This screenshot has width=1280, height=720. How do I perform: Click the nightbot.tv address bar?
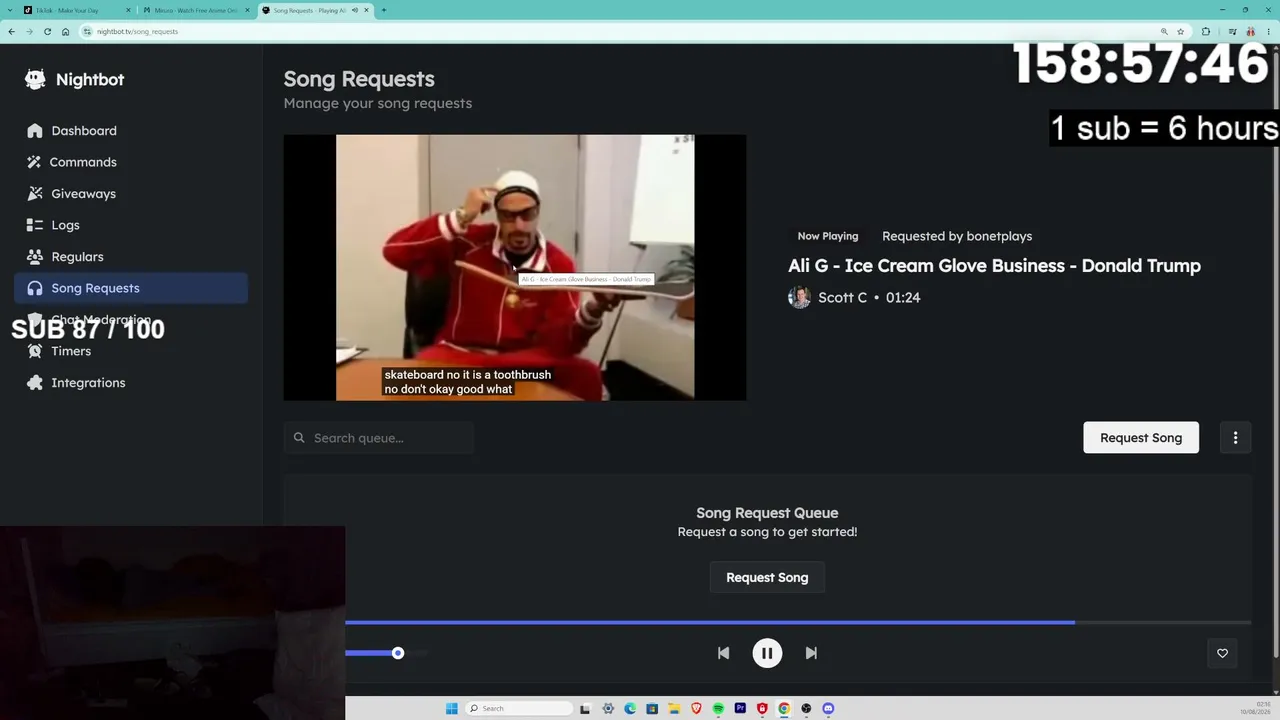[634, 31]
